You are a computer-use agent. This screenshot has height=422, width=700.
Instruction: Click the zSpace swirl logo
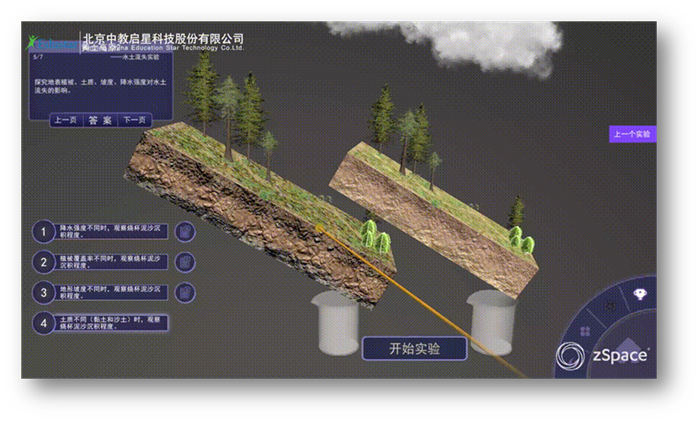click(x=571, y=357)
